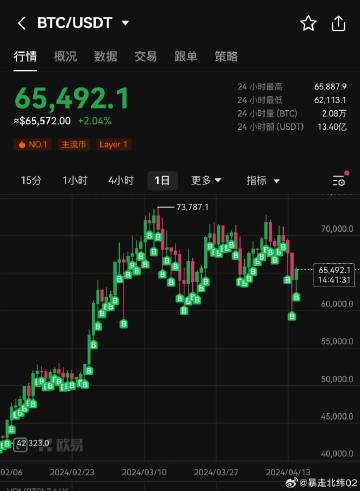Tap the 42,323.0 low price label
360x491 pixels.
[33, 443]
